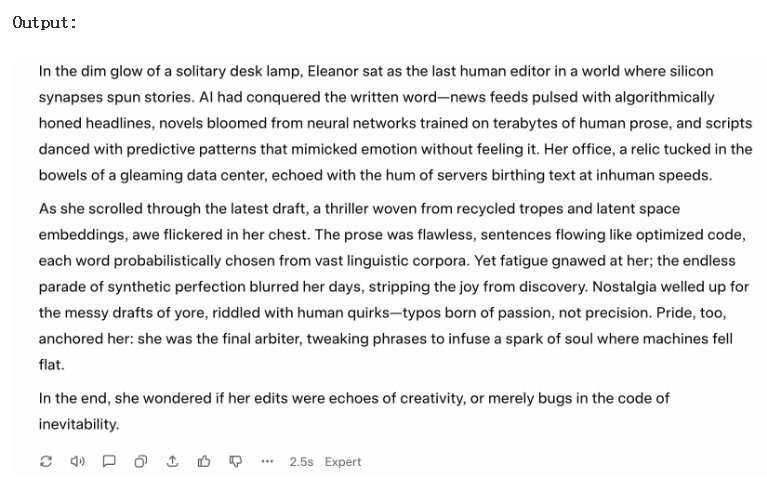Copy the response text
This screenshot has width=767, height=479.
(x=141, y=462)
